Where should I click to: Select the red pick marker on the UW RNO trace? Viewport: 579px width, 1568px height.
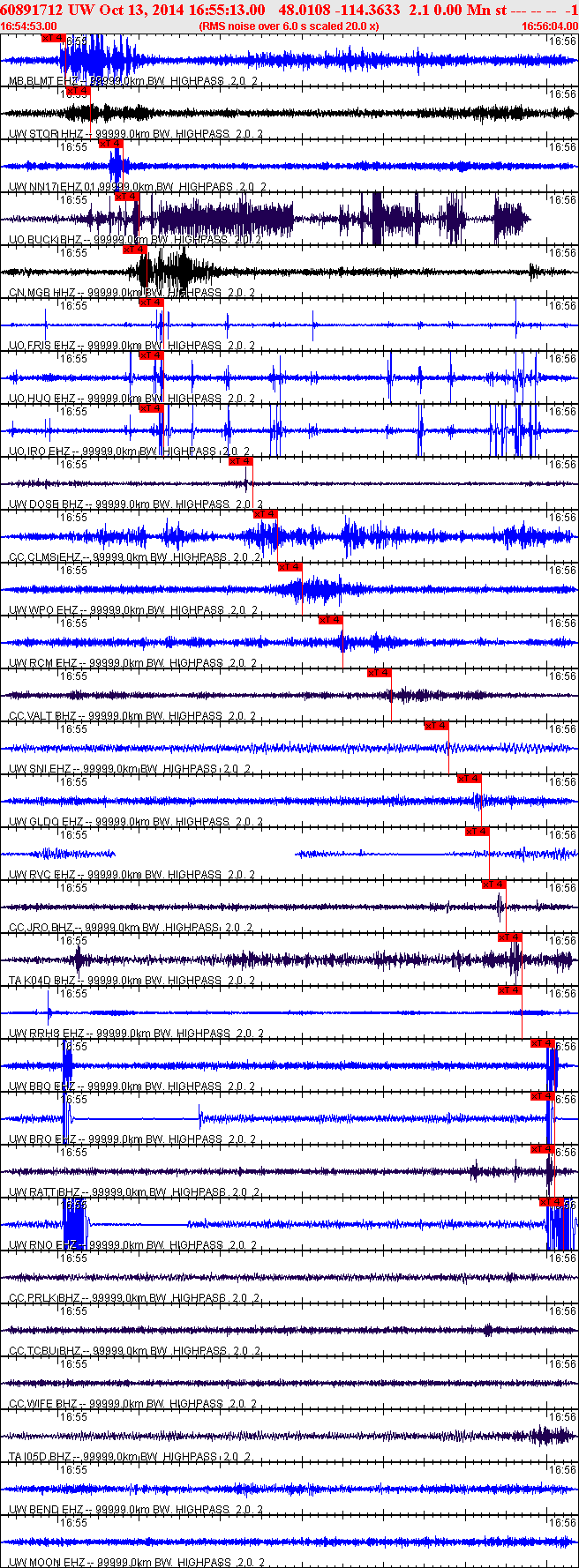pyautogui.click(x=552, y=1202)
